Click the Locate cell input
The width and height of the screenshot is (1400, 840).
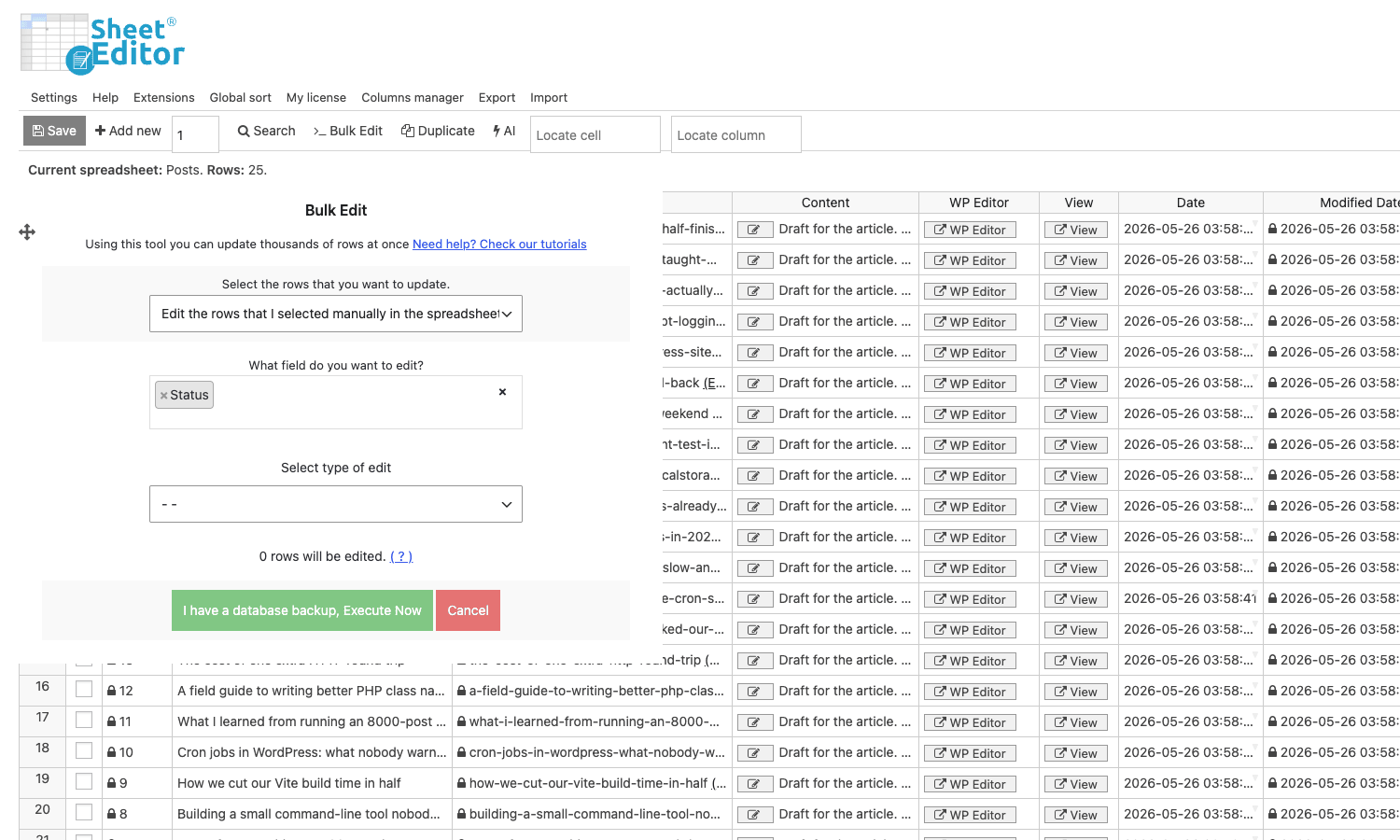coord(595,134)
